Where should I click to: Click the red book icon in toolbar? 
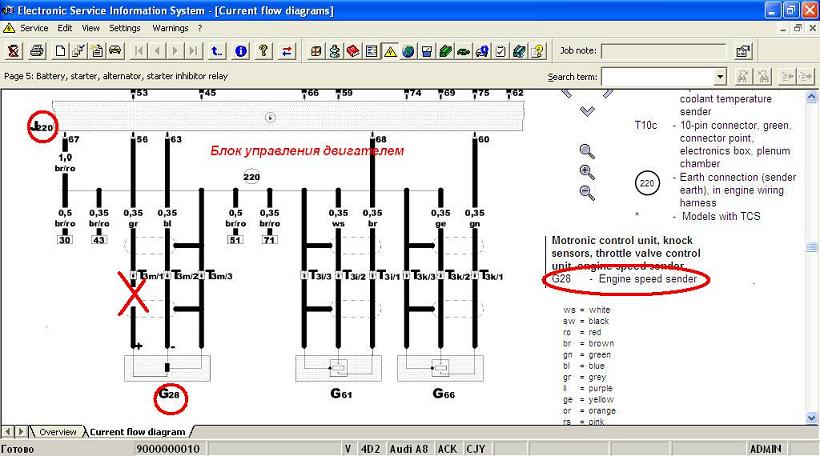click(x=353, y=51)
